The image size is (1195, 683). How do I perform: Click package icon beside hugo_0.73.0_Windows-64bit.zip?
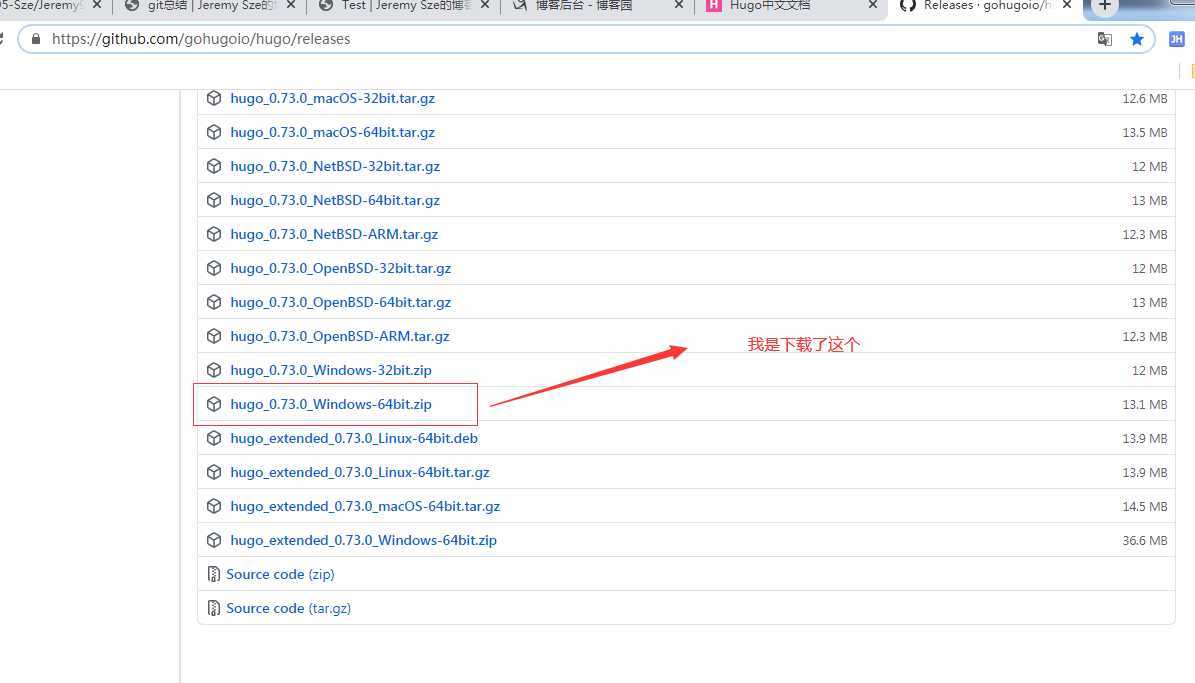click(x=214, y=404)
